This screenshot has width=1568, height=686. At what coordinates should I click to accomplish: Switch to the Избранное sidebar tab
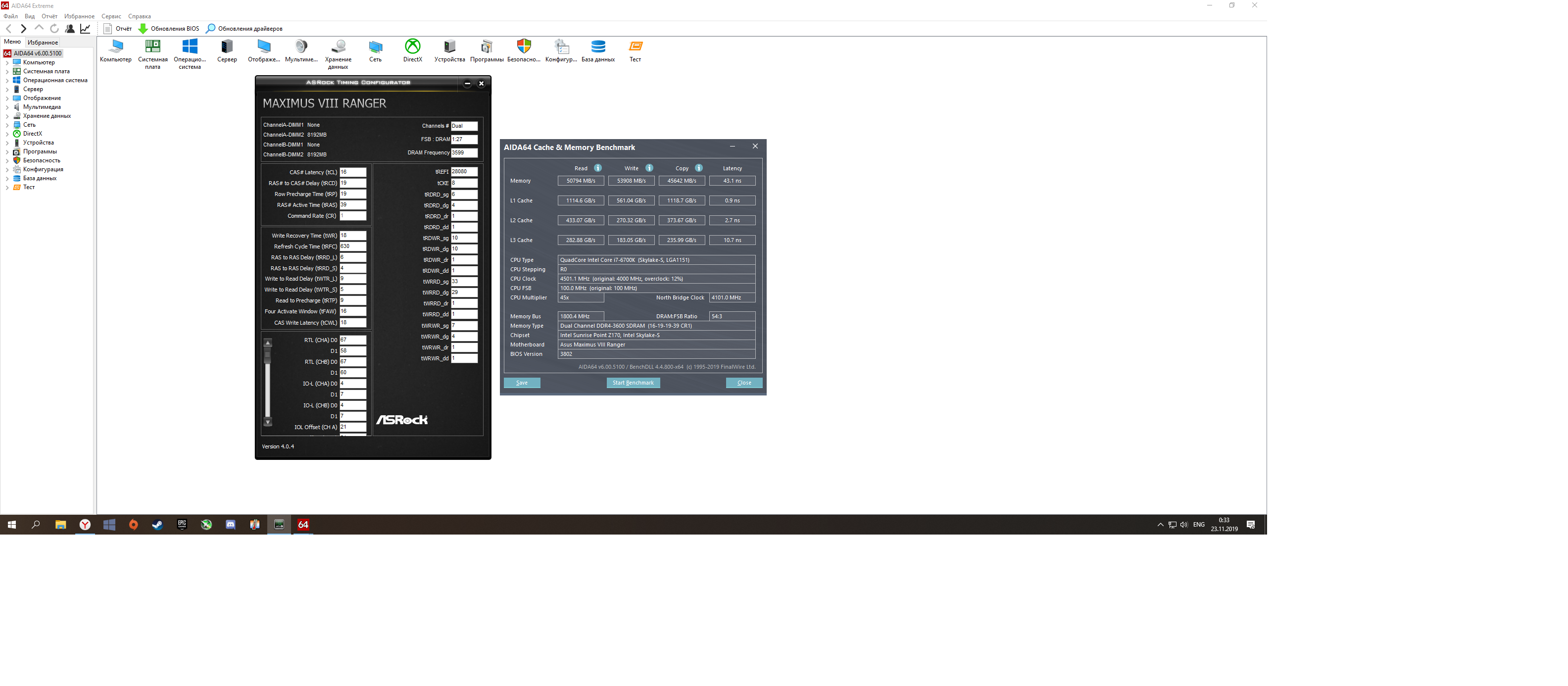[43, 43]
